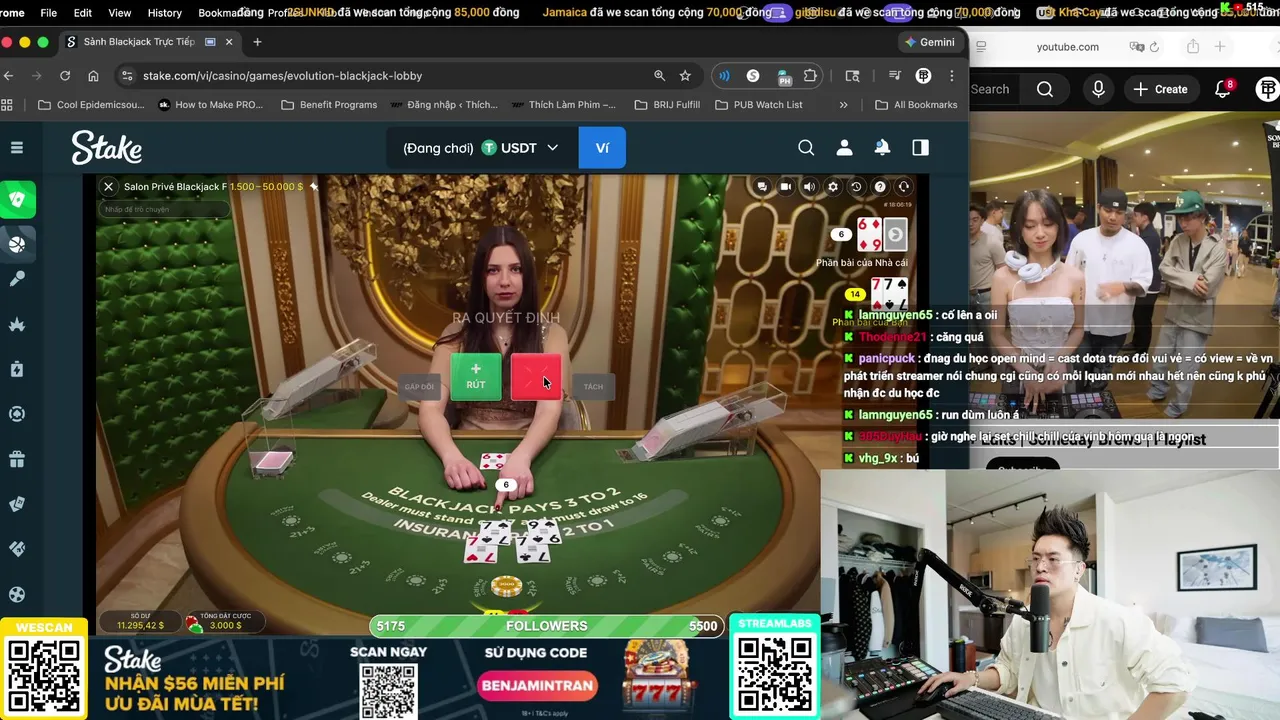The width and height of the screenshot is (1280, 720).
Task: Open the Chrome Edit menu
Action: pyautogui.click(x=83, y=13)
